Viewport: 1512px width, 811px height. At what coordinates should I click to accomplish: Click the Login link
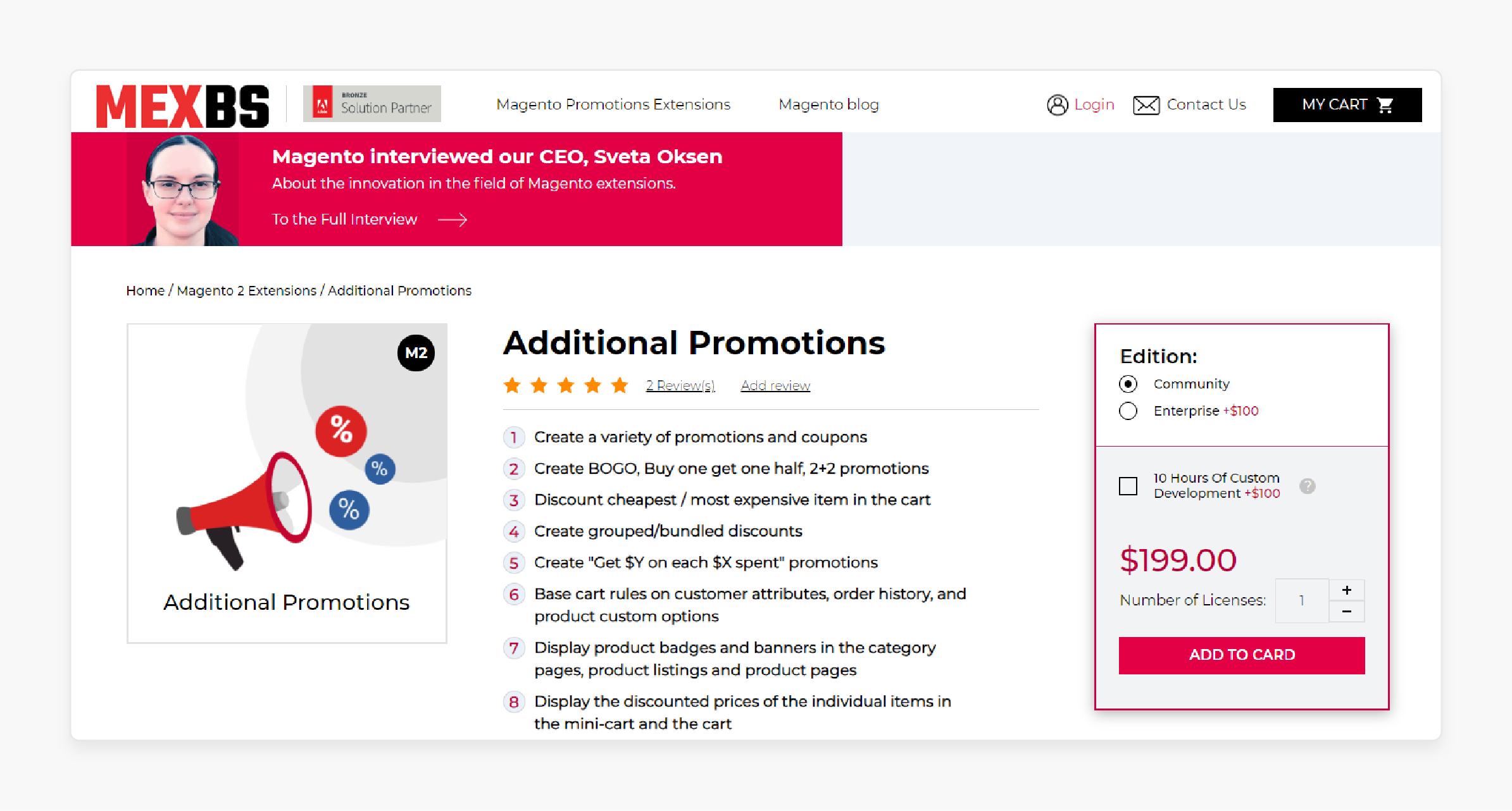(1094, 104)
